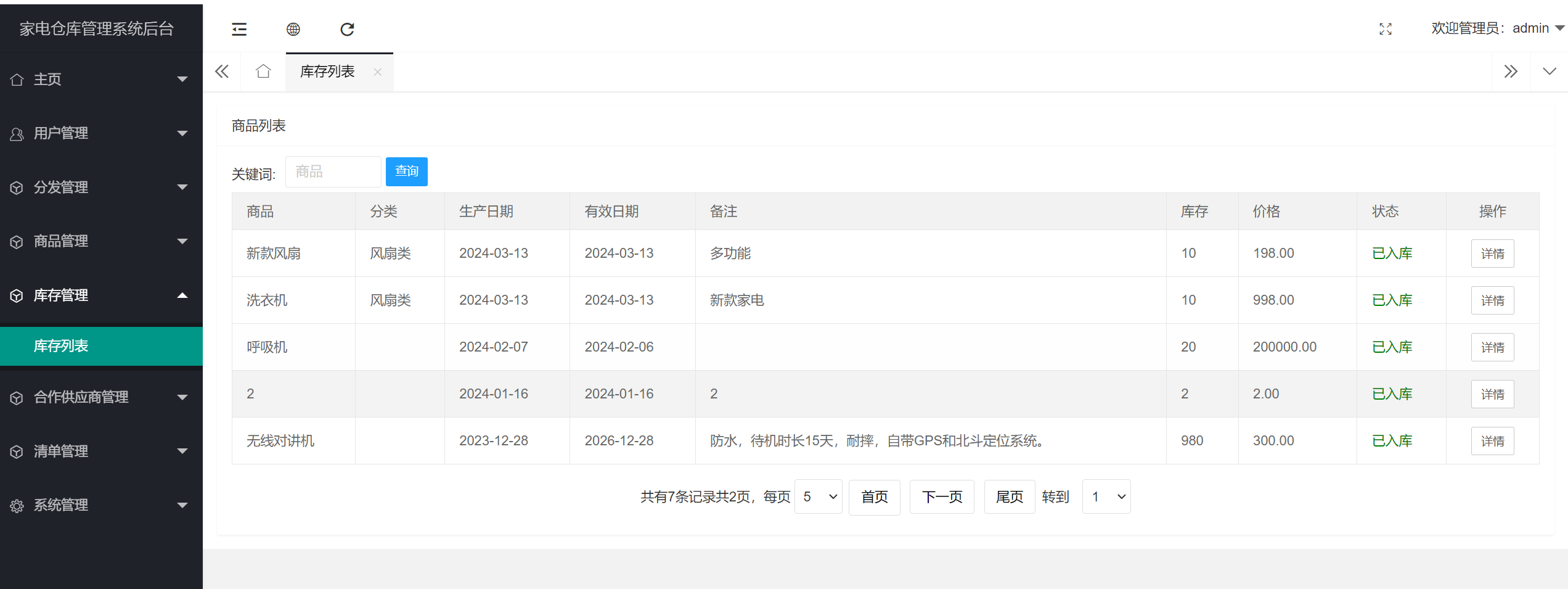Select the 库存列表 tab
This screenshot has width=1568, height=589.
[327, 71]
